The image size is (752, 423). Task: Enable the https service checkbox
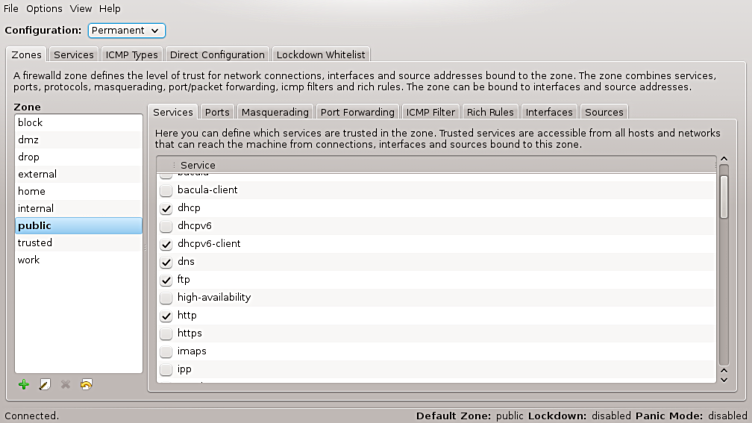(166, 334)
